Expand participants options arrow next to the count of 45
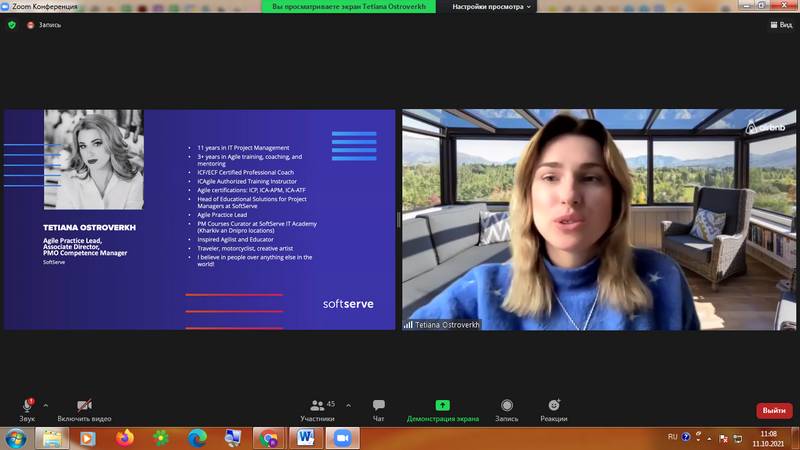The width and height of the screenshot is (800, 450). [x=348, y=406]
